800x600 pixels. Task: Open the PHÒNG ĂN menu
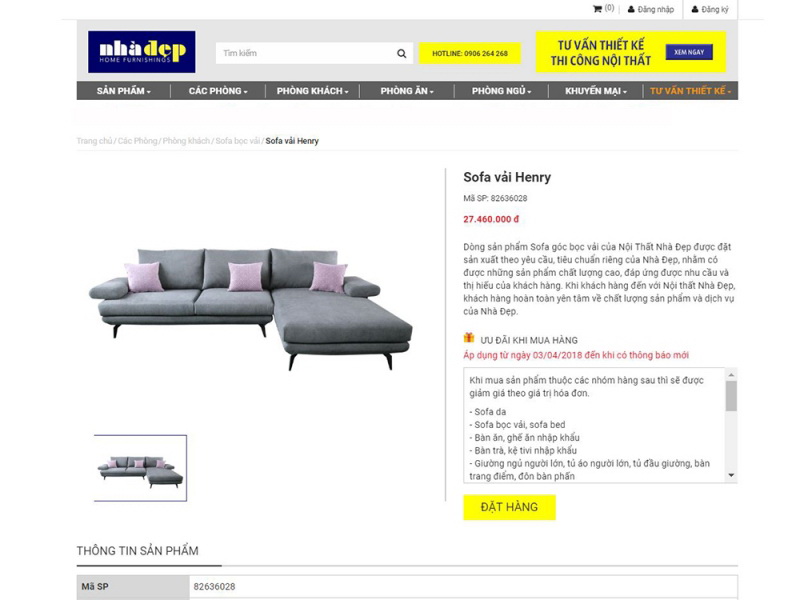[407, 91]
